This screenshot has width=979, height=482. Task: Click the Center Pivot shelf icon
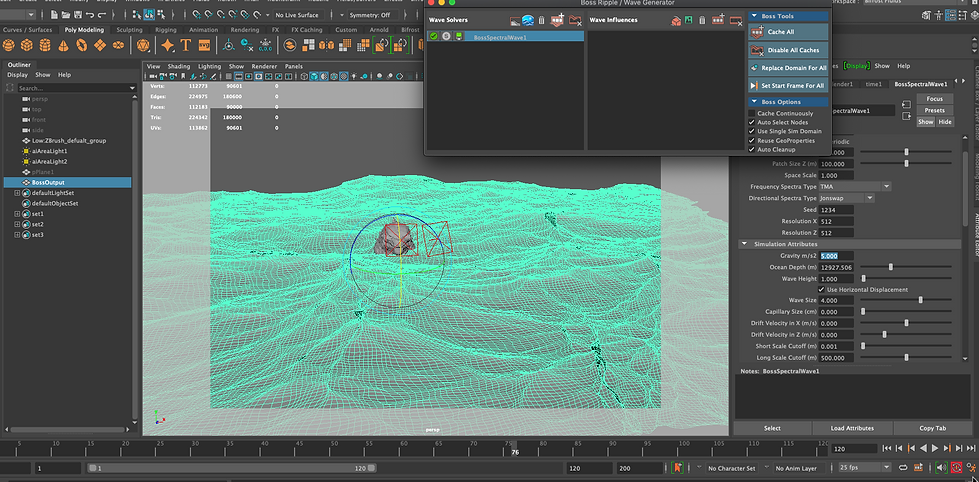[229, 45]
